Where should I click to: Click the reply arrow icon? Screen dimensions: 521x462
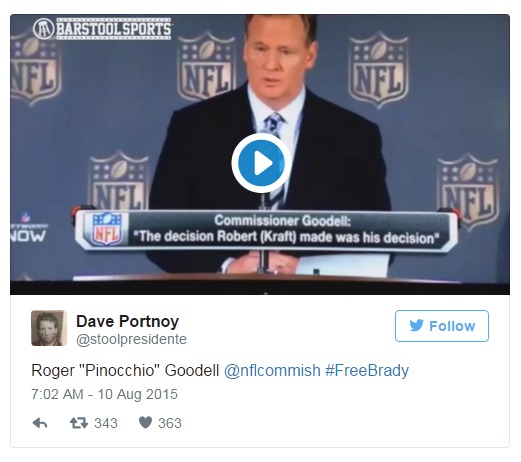point(40,423)
